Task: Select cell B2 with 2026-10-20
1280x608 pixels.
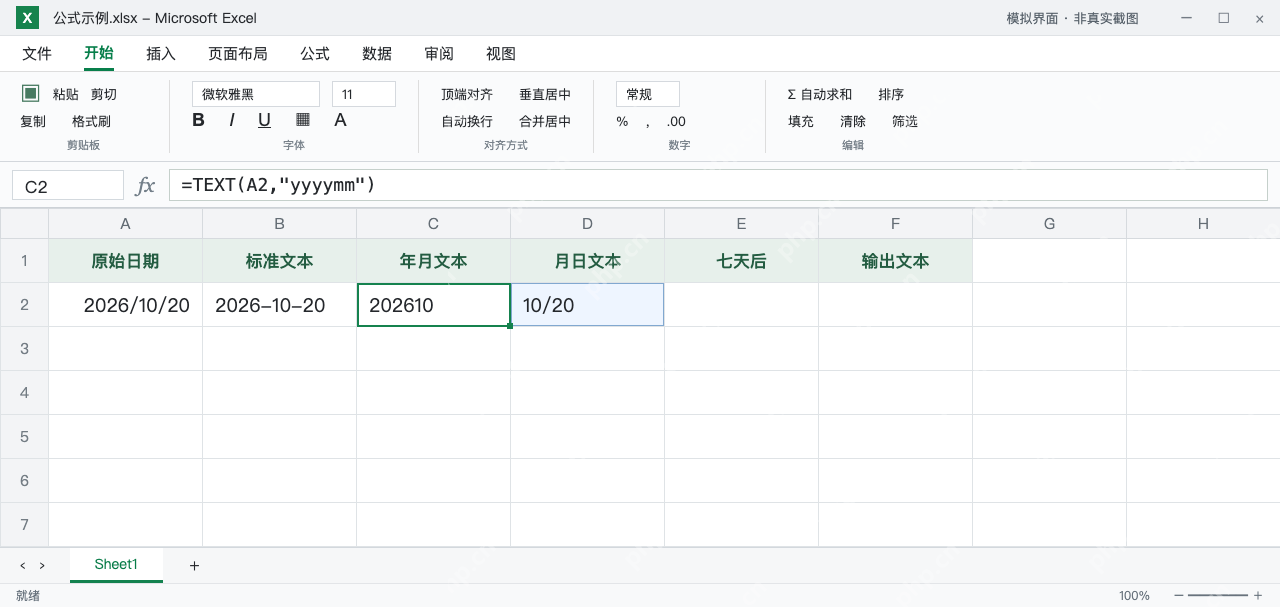Action: click(x=279, y=305)
